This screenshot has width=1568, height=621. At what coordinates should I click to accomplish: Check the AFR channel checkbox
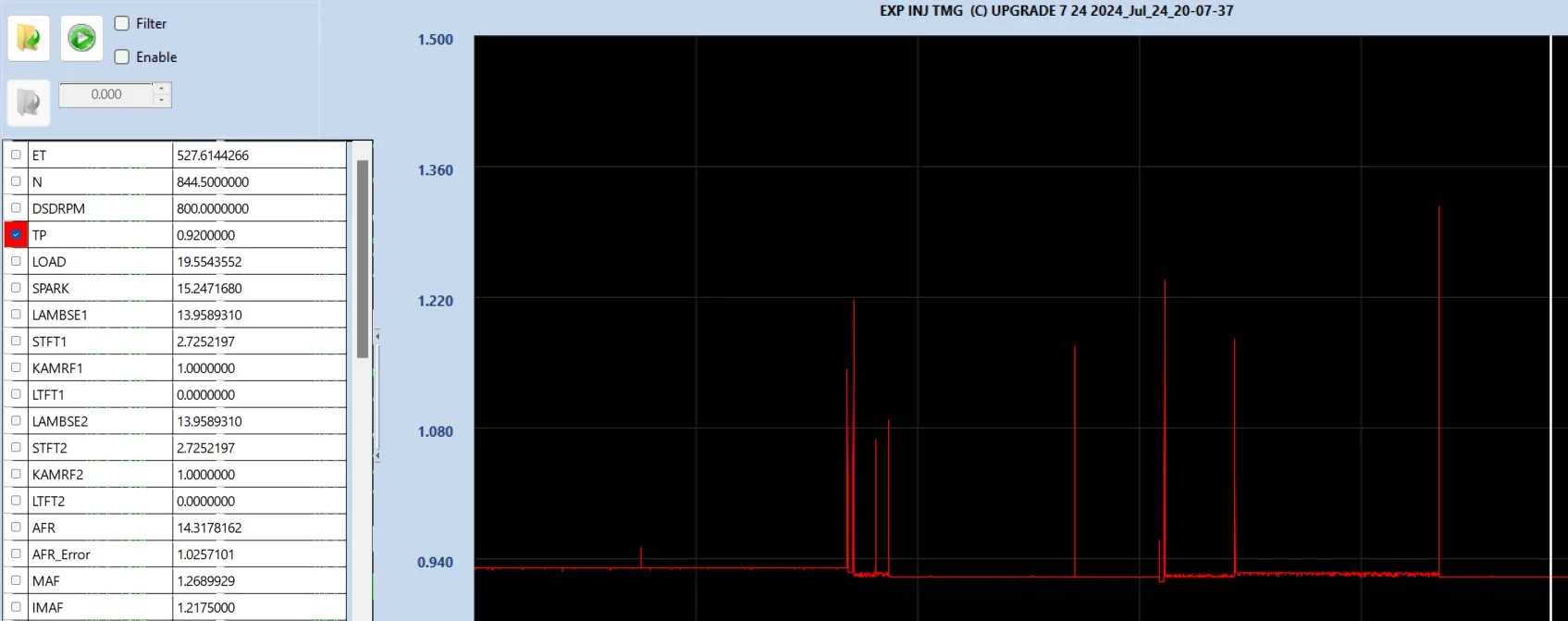(16, 528)
